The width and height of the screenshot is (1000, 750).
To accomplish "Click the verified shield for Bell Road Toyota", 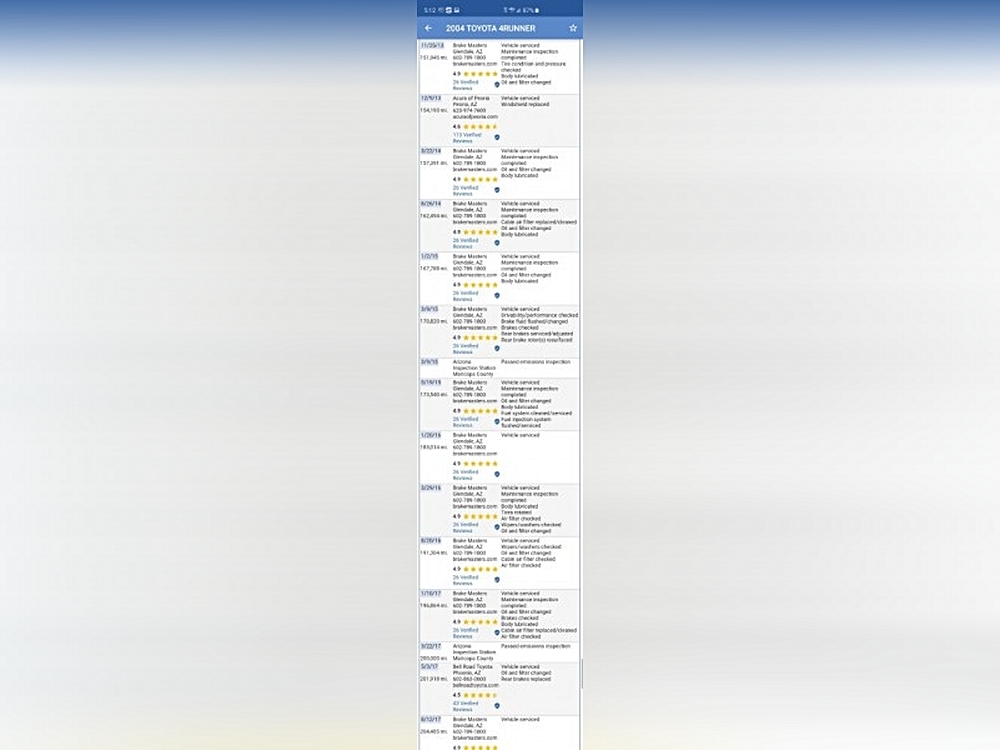I will click(497, 706).
